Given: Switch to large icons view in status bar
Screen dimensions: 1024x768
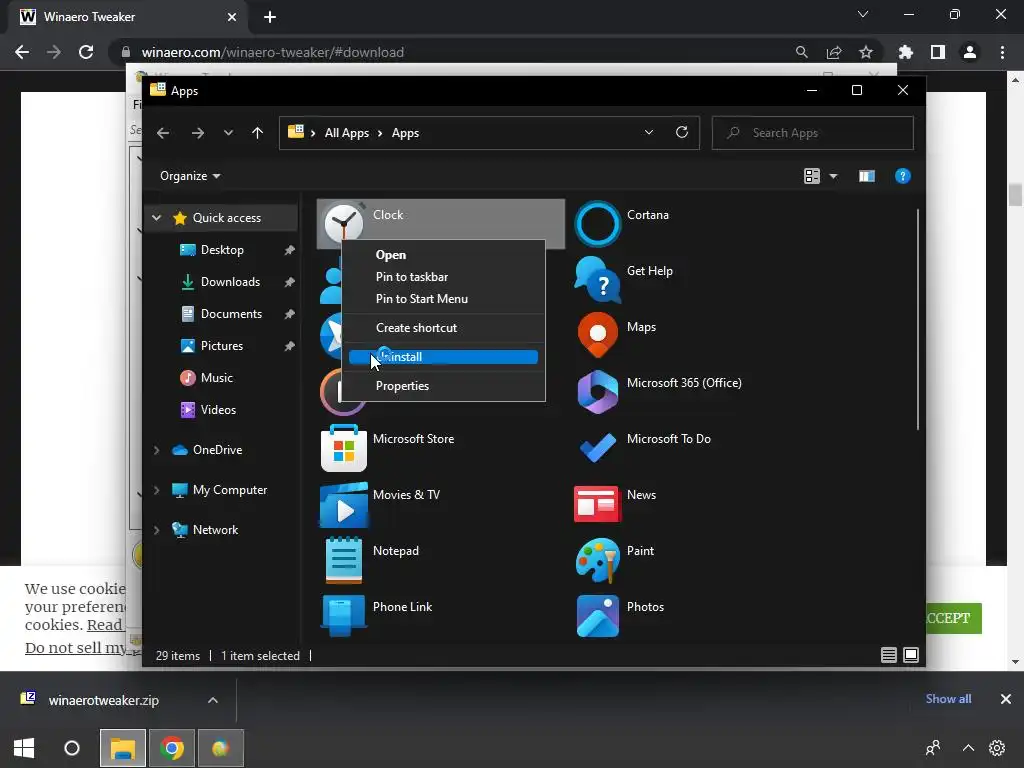Looking at the screenshot, I should (x=910, y=655).
